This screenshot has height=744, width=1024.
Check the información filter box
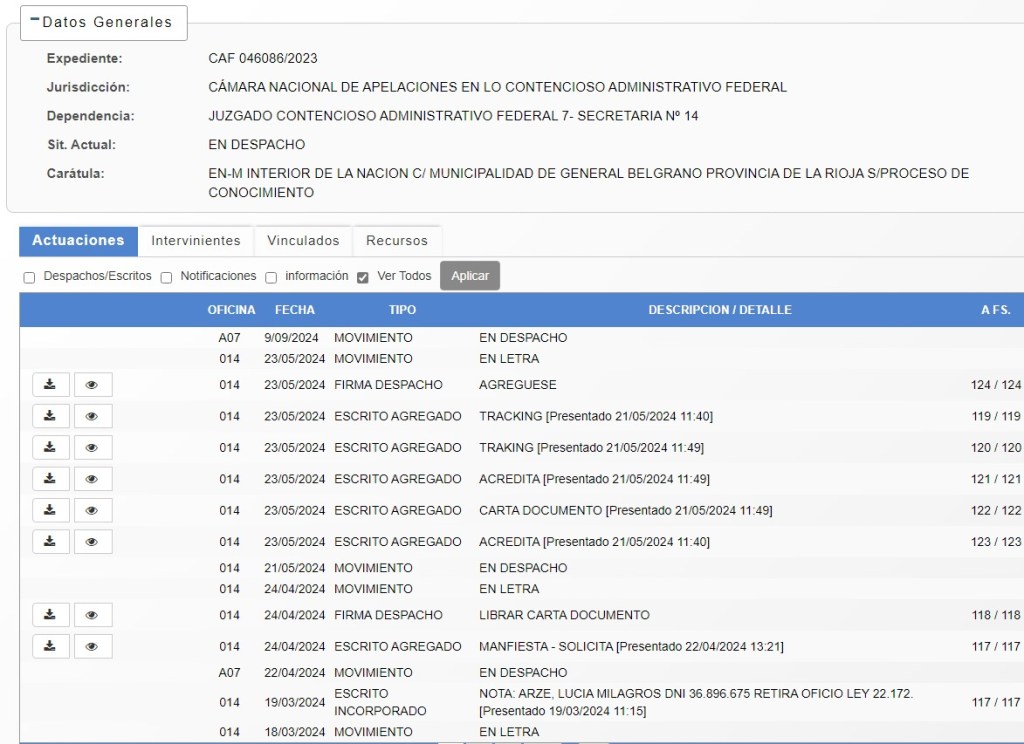[x=271, y=278]
